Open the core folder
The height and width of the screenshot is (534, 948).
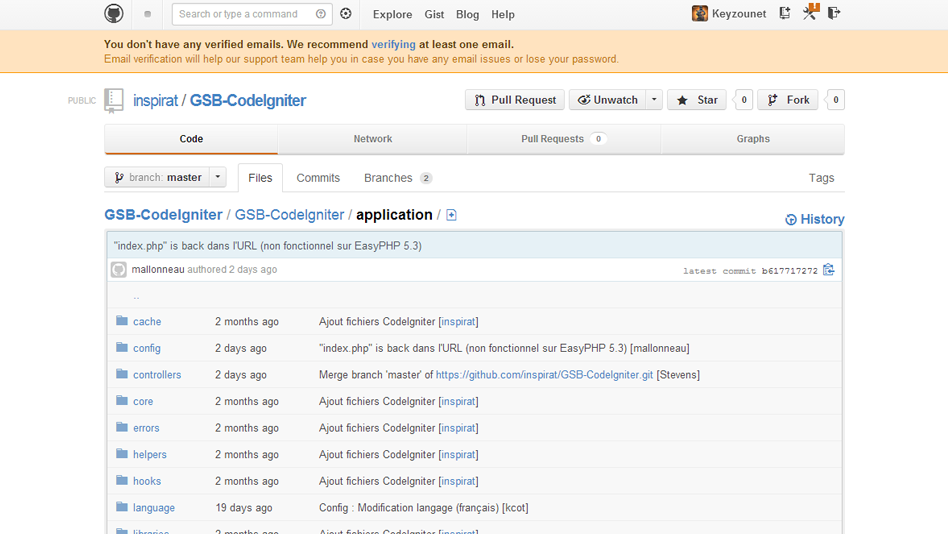point(143,401)
